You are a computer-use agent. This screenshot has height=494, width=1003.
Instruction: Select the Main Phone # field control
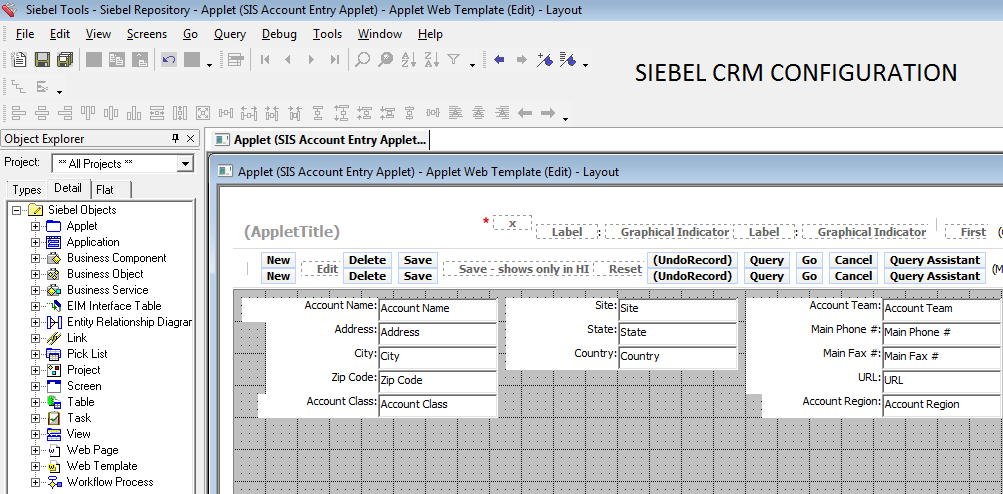click(942, 332)
